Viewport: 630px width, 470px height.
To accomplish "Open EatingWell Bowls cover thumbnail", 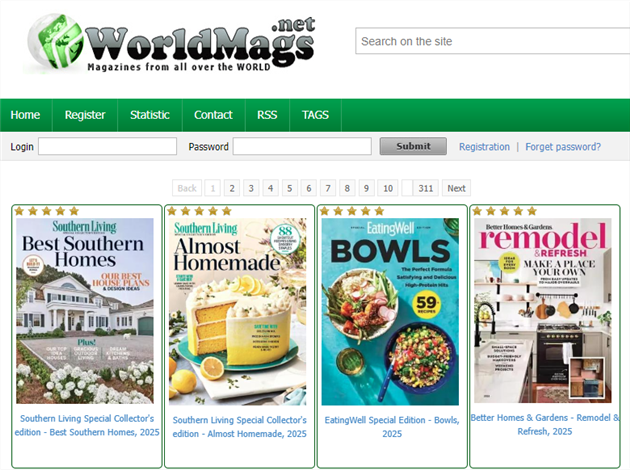I will 390,311.
